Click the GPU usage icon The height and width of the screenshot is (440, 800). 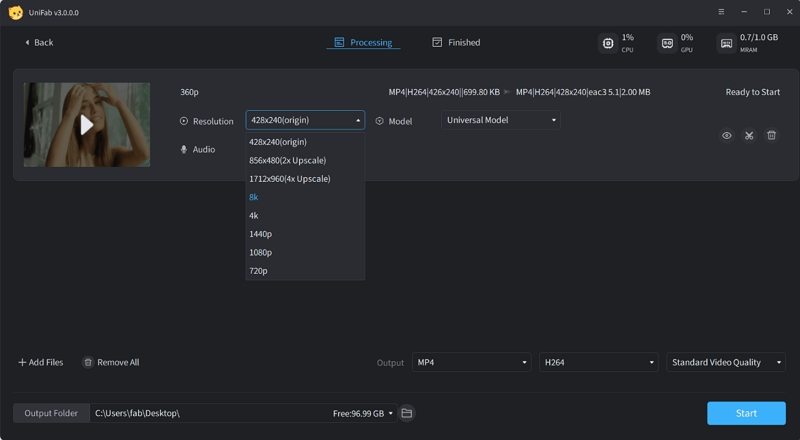667,43
